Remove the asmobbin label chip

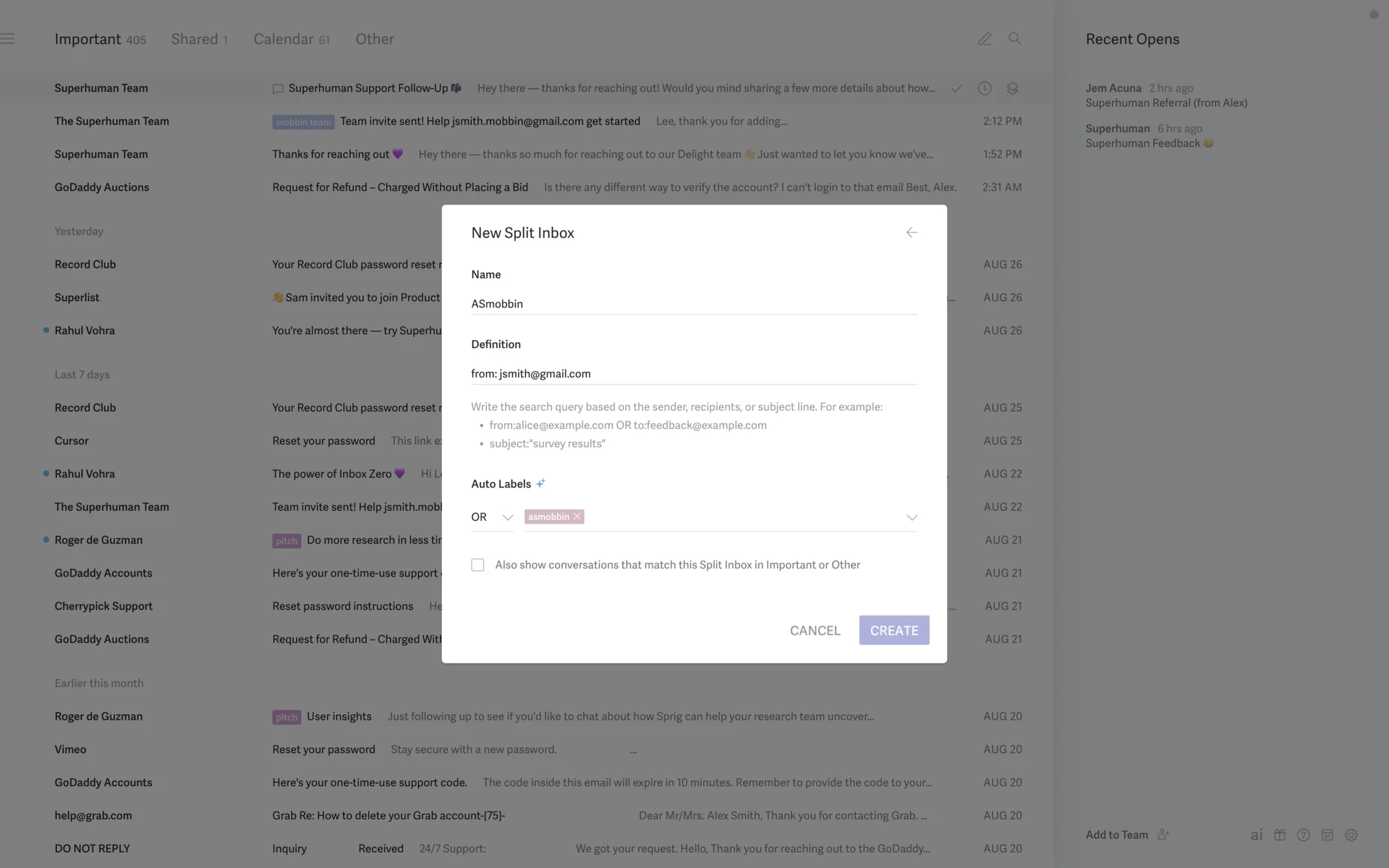577,516
